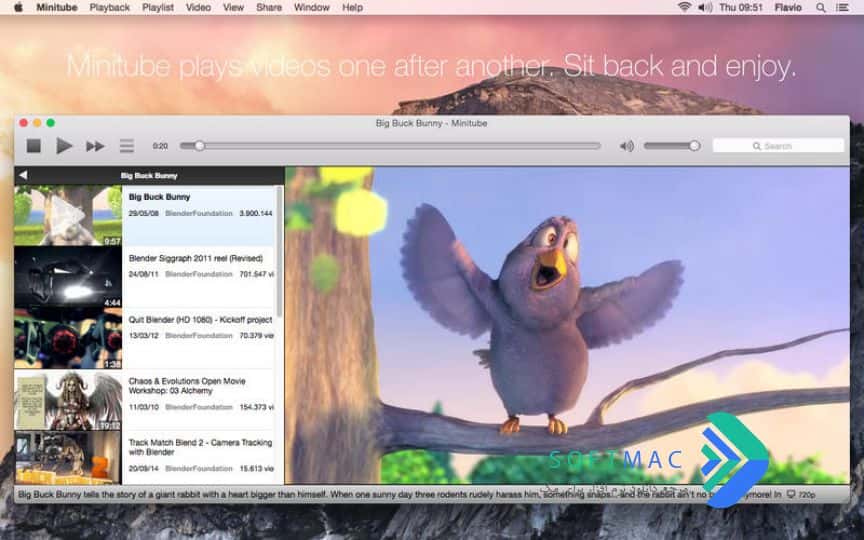Open the Notification Center icon
The height and width of the screenshot is (540, 864).
(843, 8)
